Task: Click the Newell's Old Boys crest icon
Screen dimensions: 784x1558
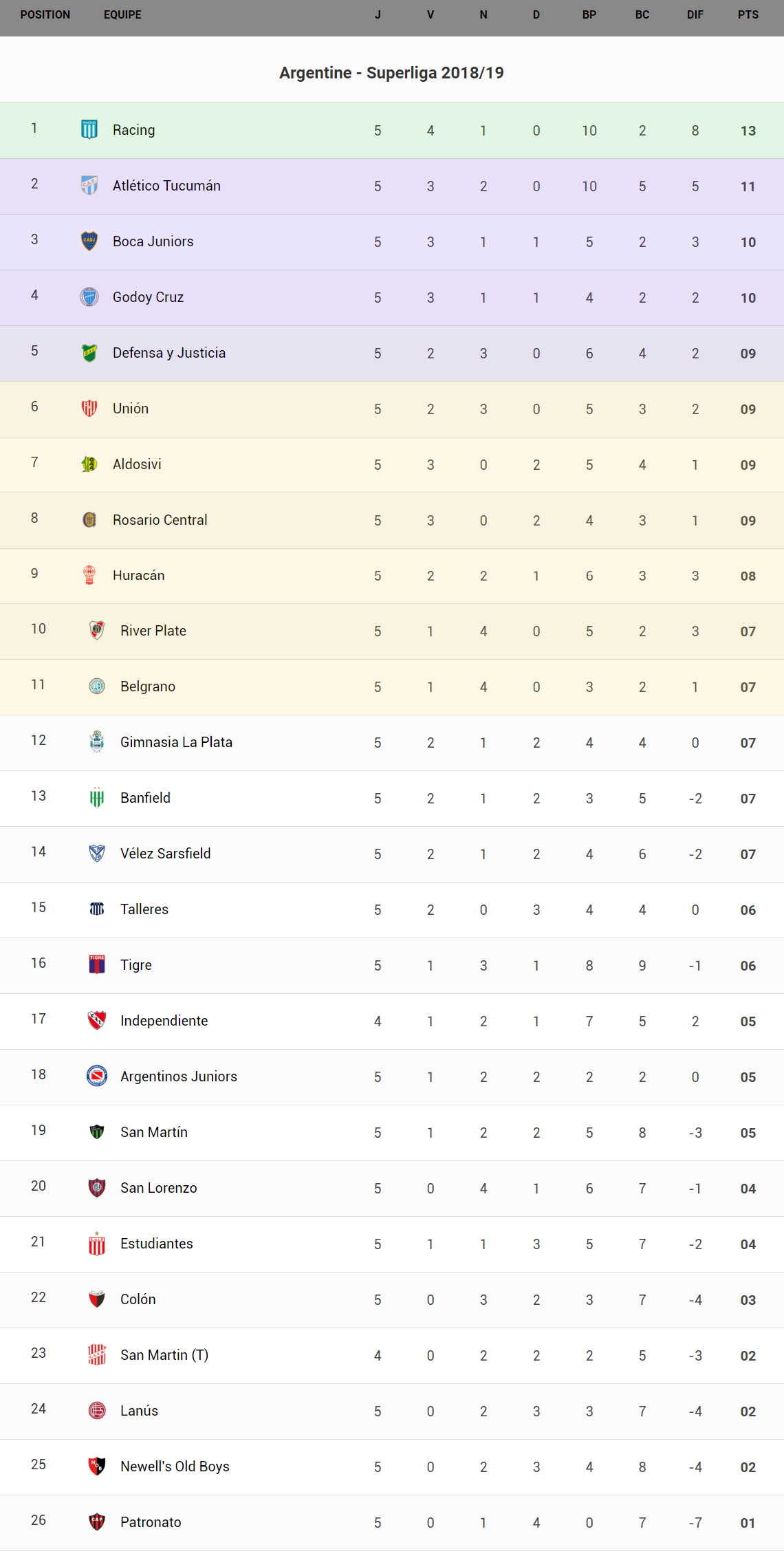Action: click(x=97, y=1466)
